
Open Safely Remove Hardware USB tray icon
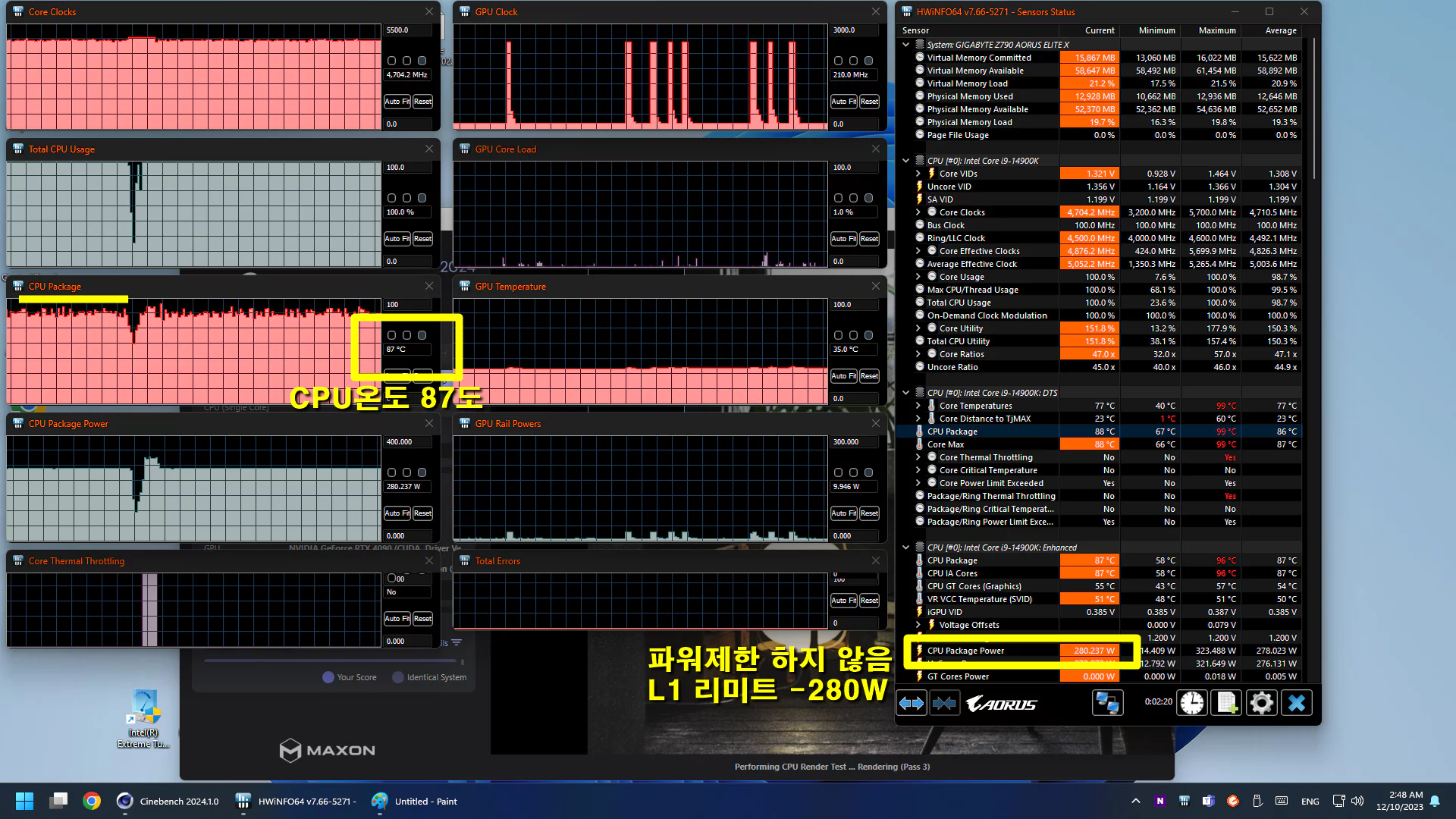click(x=1257, y=801)
